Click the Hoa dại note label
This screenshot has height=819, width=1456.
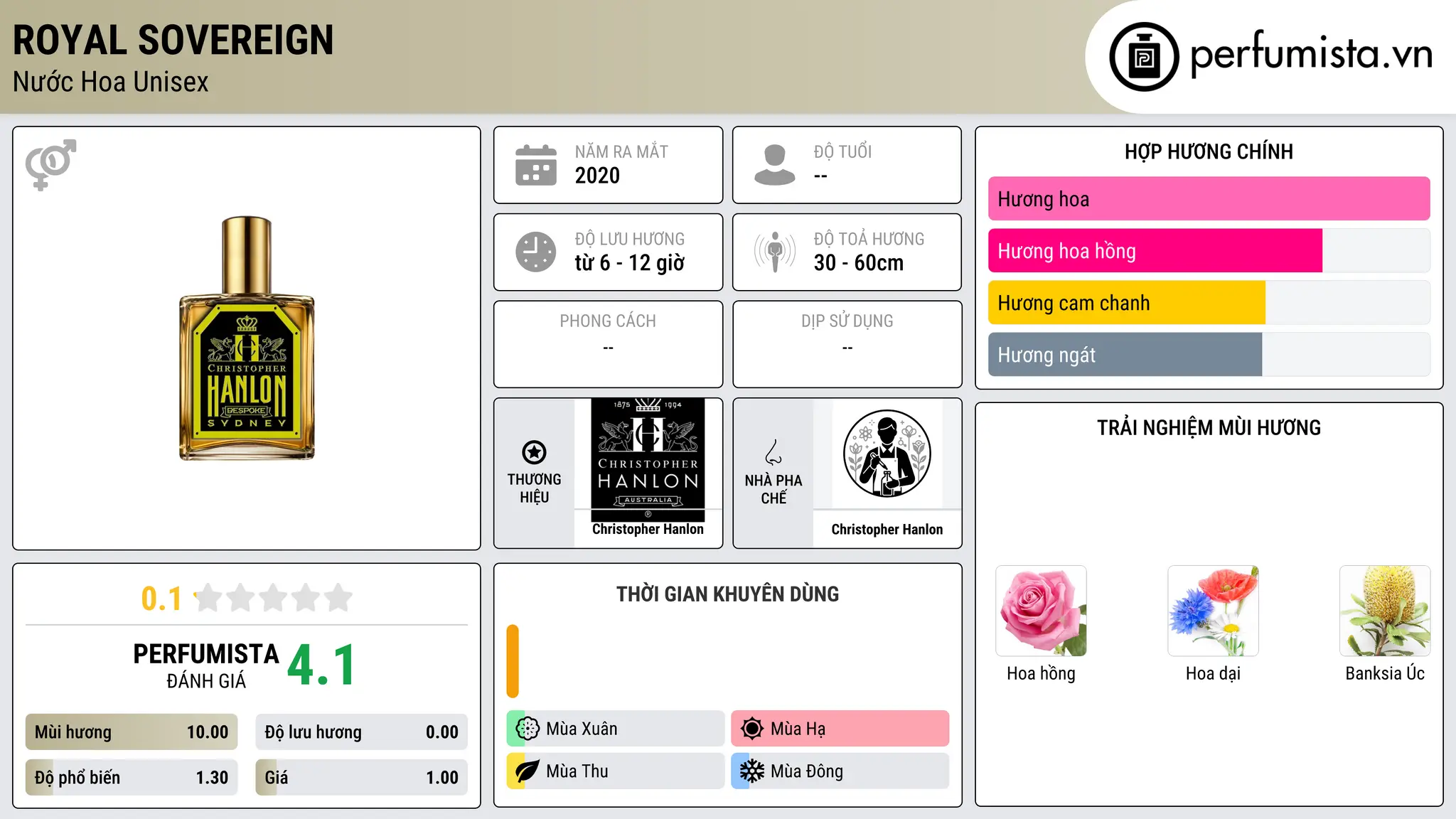tap(1213, 674)
